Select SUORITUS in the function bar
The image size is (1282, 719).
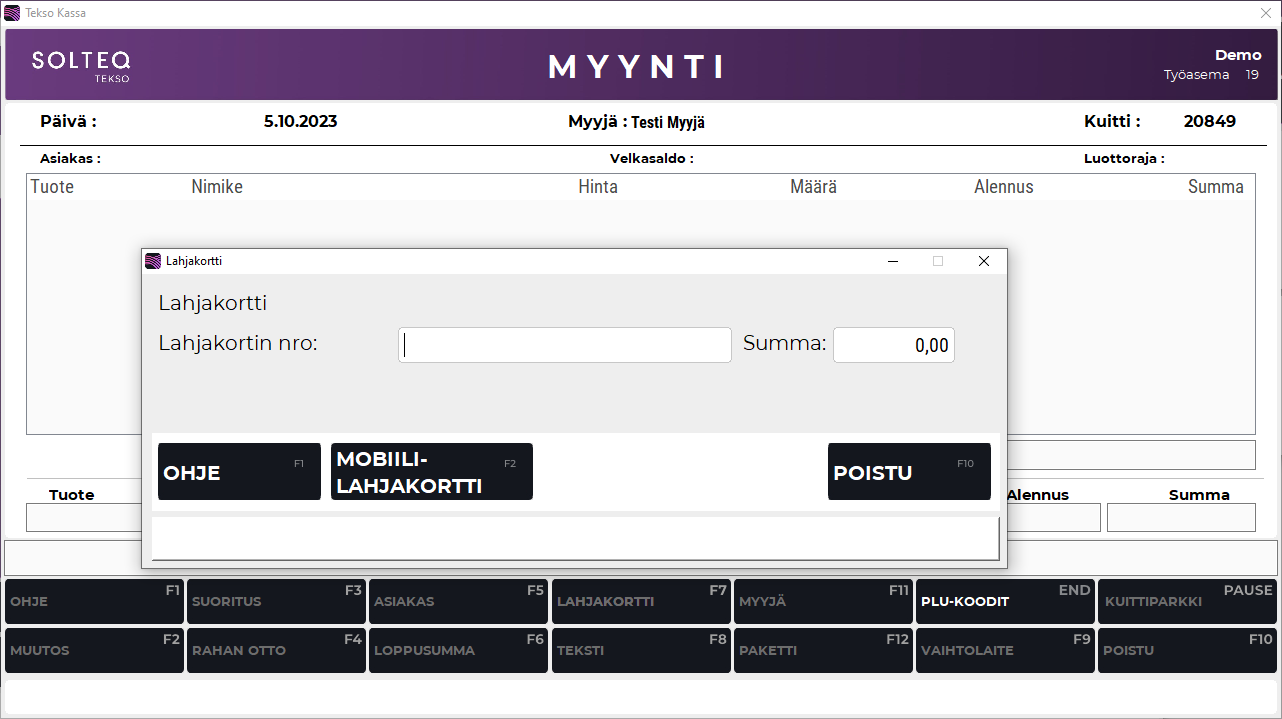point(276,601)
